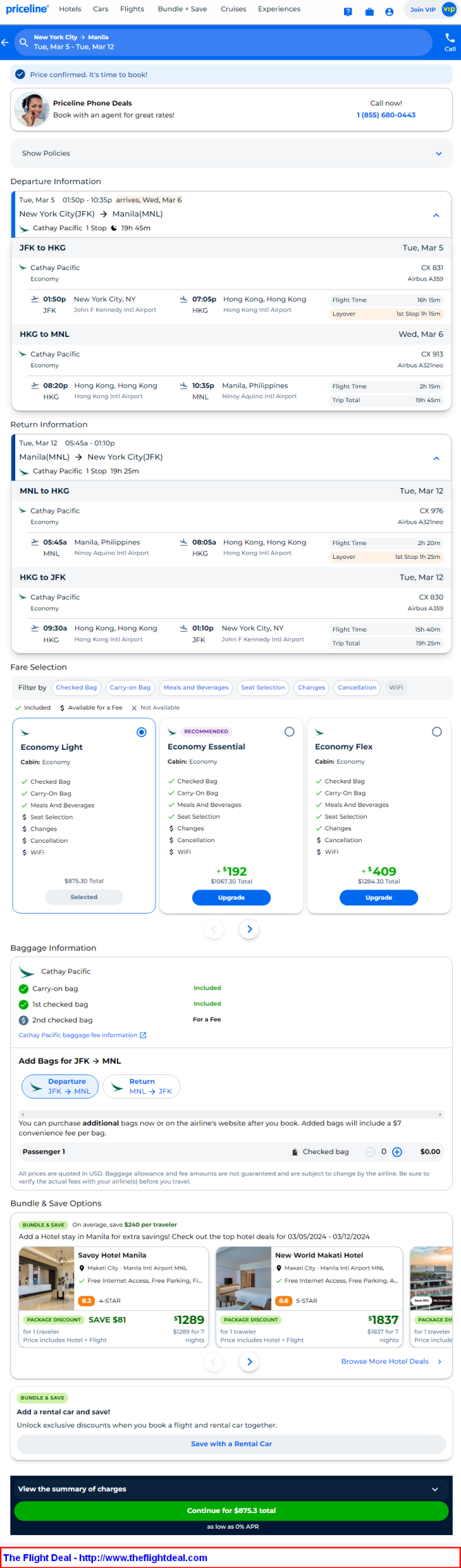The height and width of the screenshot is (1568, 461).
Task: Go to previous fare options arrow
Action: (x=213, y=929)
